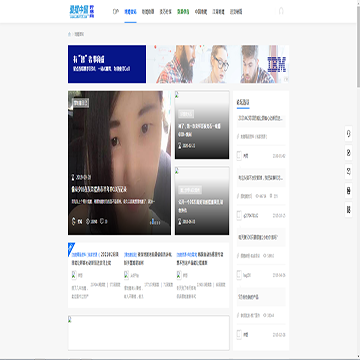Click the home icon in the breadcrumb
Screen dimensions: 360x360
tap(70, 34)
